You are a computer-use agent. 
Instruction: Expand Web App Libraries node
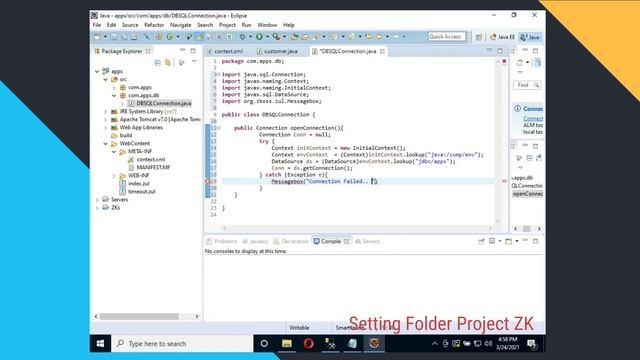[x=106, y=128]
